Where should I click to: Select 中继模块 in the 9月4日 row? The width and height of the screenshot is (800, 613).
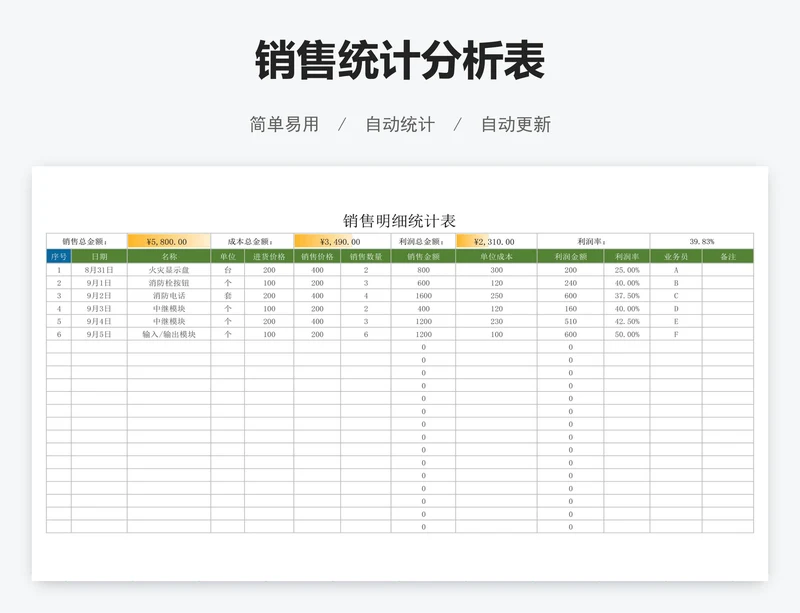click(169, 322)
